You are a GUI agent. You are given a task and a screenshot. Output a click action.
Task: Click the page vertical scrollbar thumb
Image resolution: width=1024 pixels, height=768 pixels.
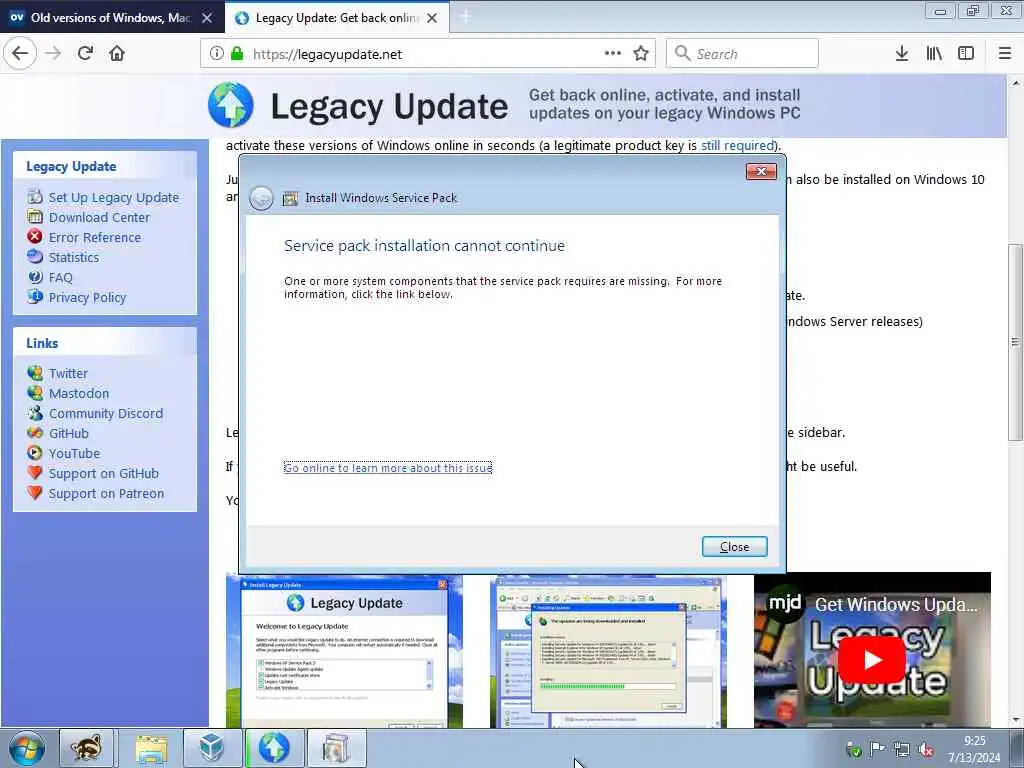[1015, 342]
